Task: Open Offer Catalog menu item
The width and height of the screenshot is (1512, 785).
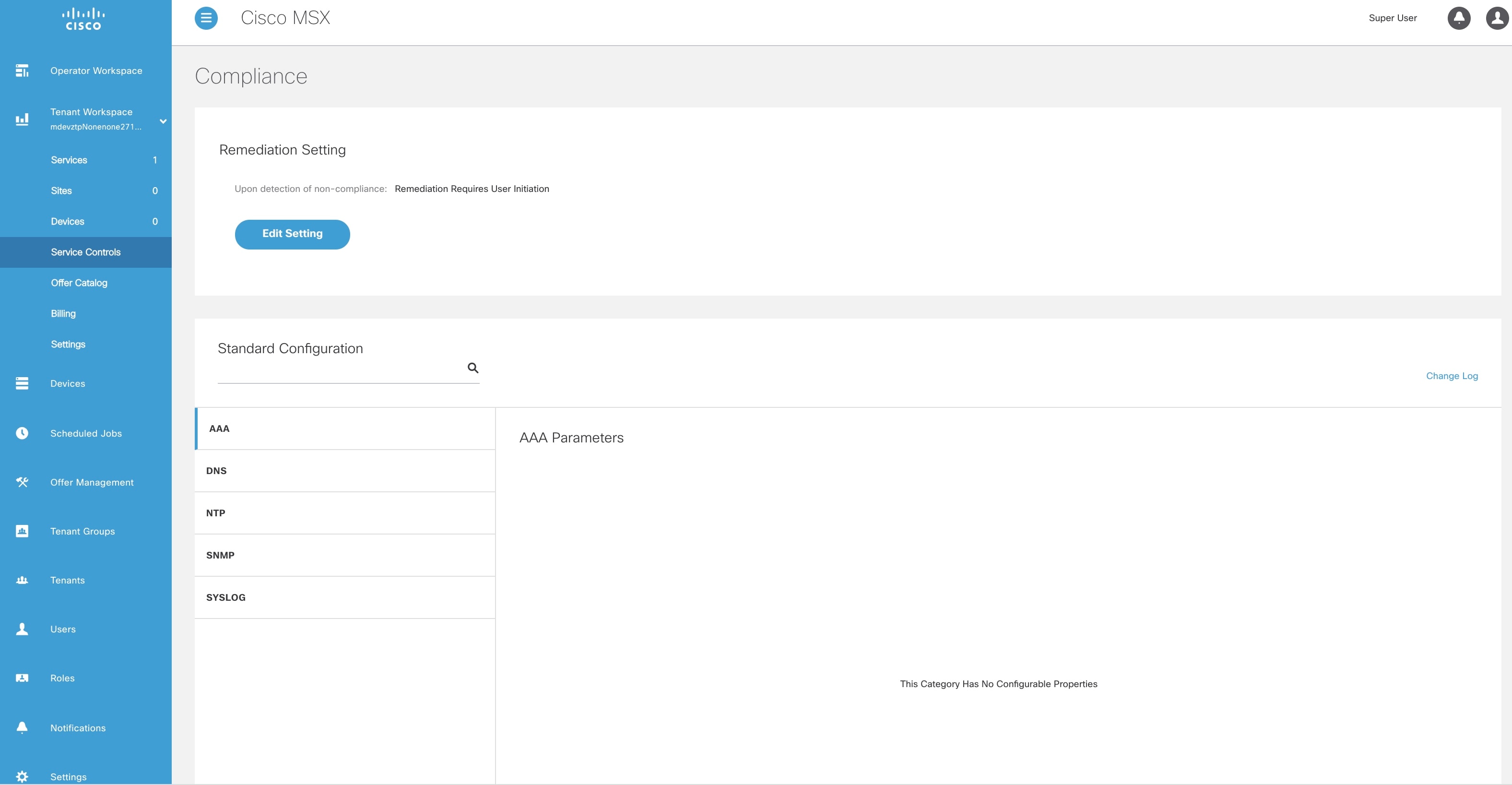Action: (86, 283)
